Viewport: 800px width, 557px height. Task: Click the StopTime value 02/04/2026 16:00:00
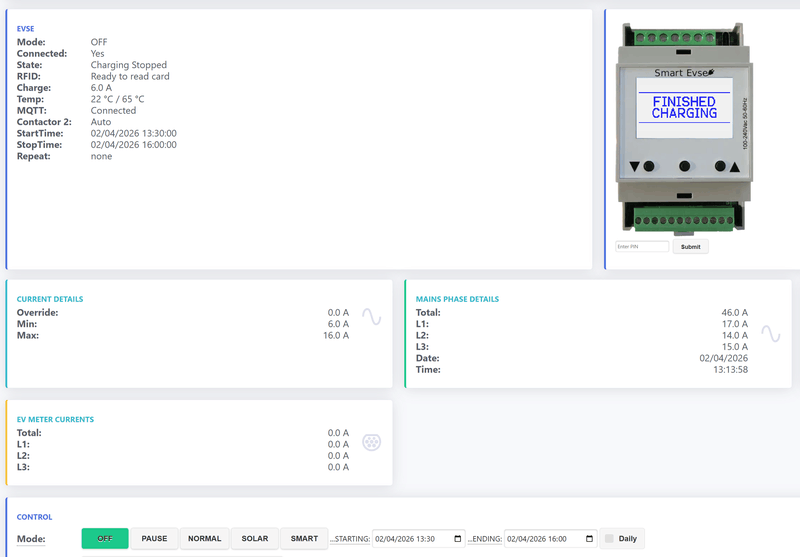134,145
